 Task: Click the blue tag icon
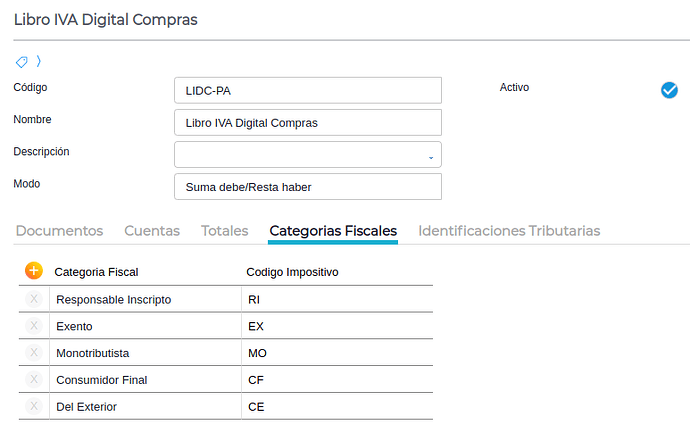point(22,61)
